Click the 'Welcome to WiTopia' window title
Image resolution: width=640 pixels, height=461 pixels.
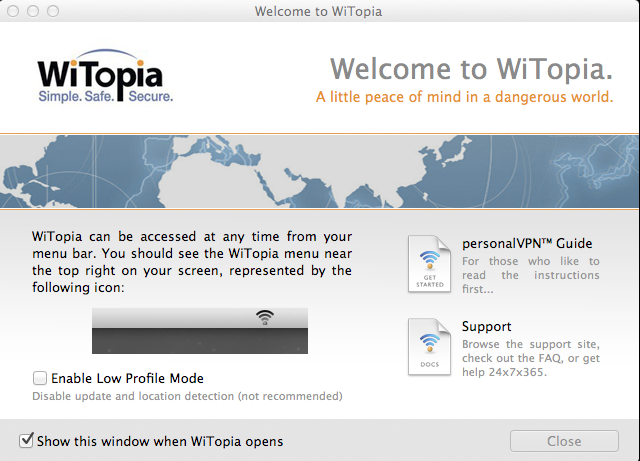coord(318,11)
